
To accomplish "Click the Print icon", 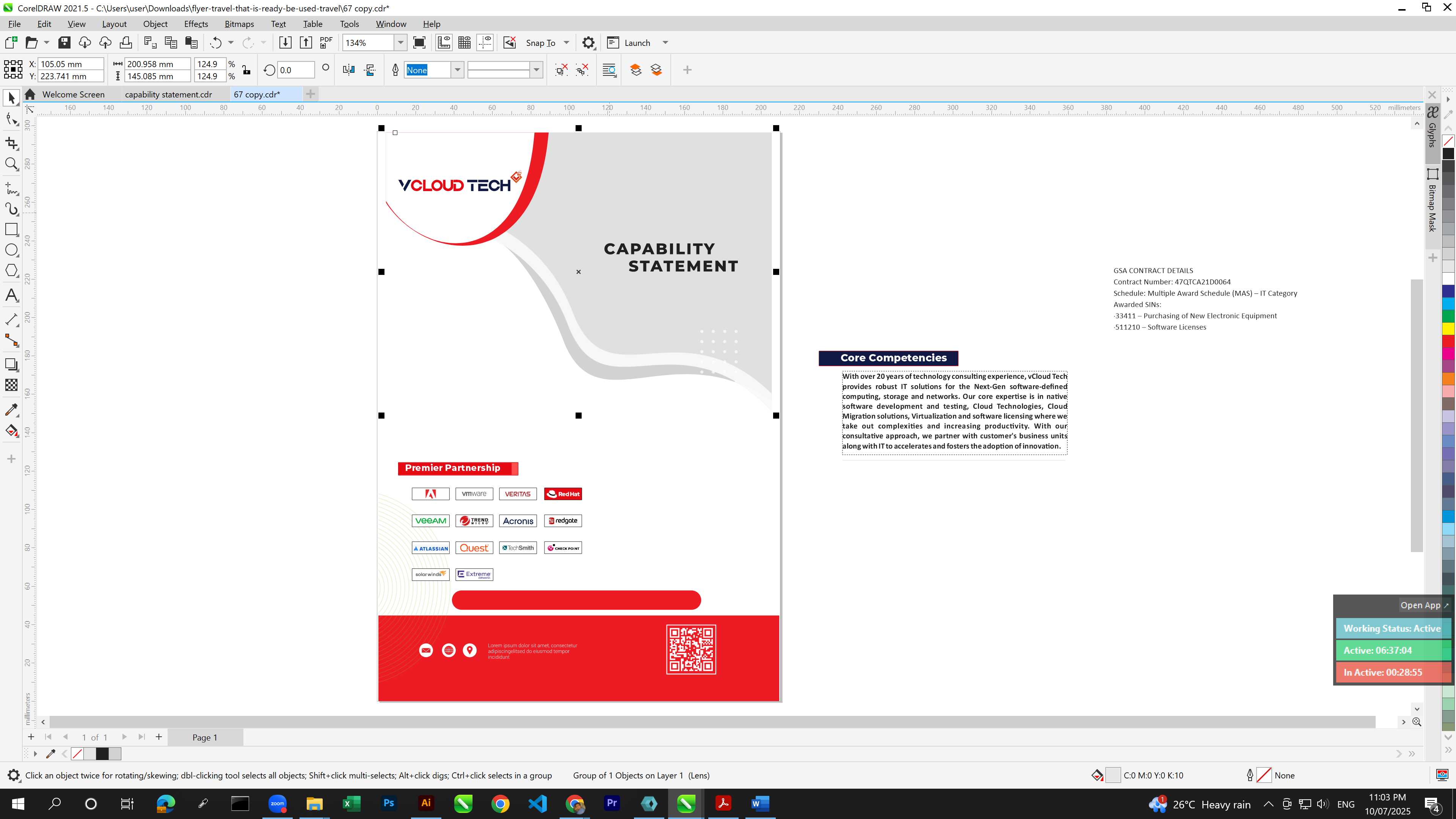I will pyautogui.click(x=126, y=42).
